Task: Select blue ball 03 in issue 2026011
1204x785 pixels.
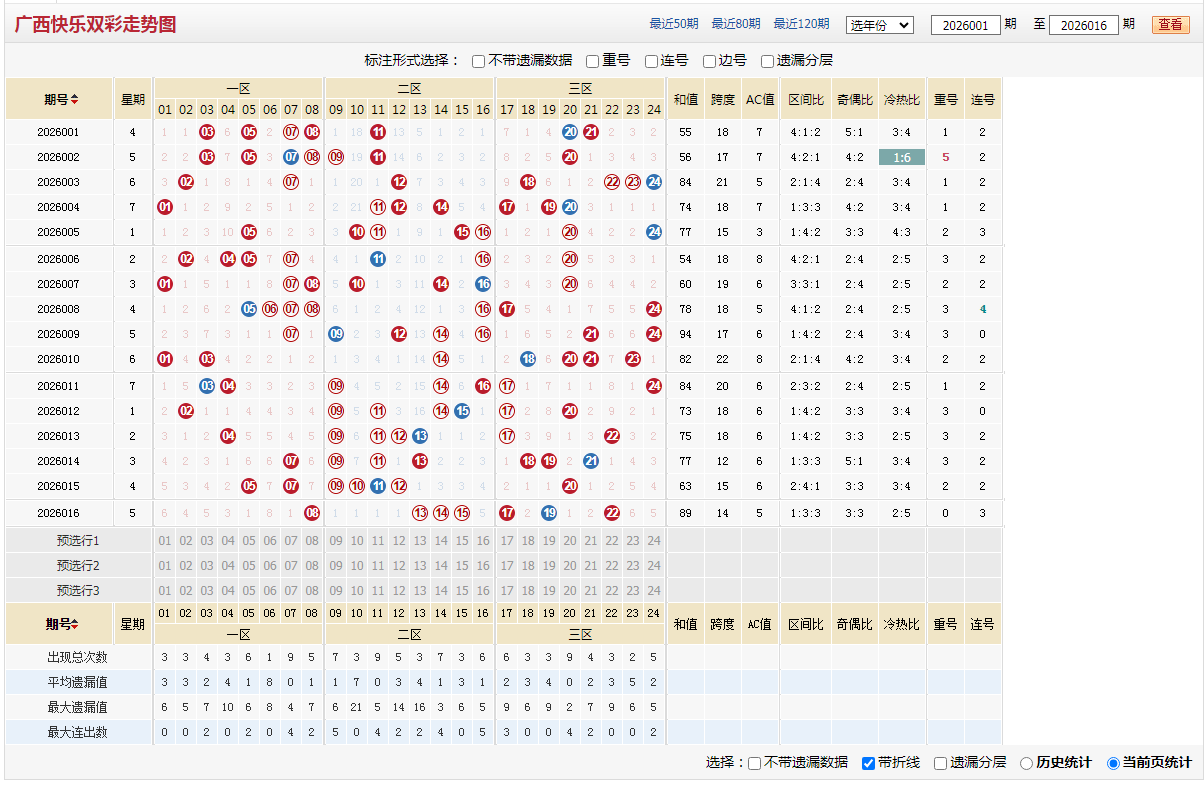Action: point(207,386)
